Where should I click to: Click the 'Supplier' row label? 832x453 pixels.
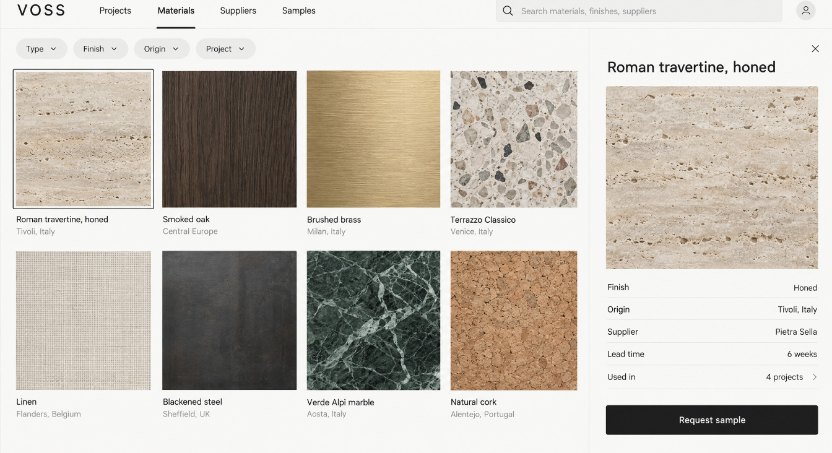(622, 332)
